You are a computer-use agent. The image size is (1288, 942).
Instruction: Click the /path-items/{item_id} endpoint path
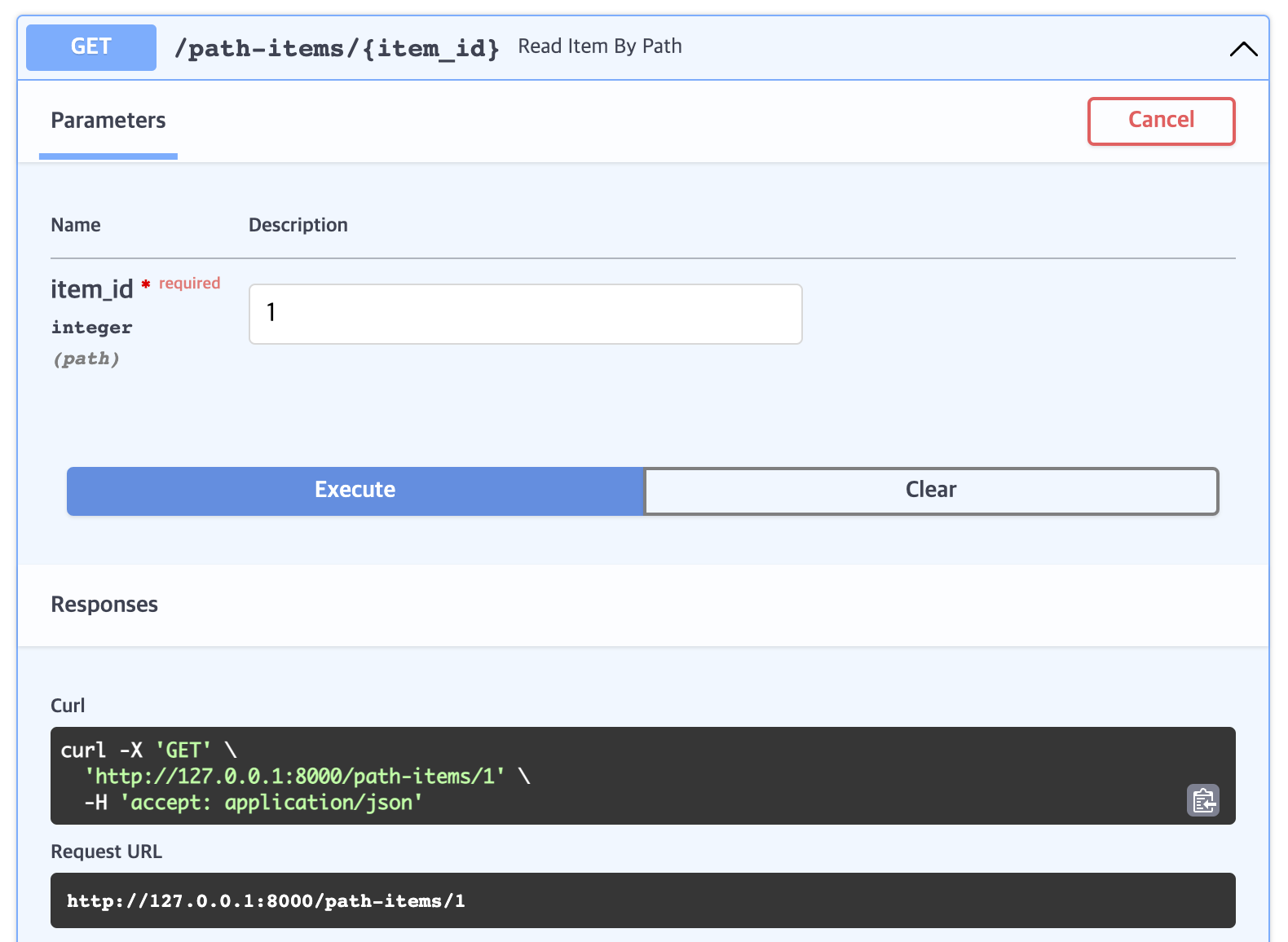[337, 48]
